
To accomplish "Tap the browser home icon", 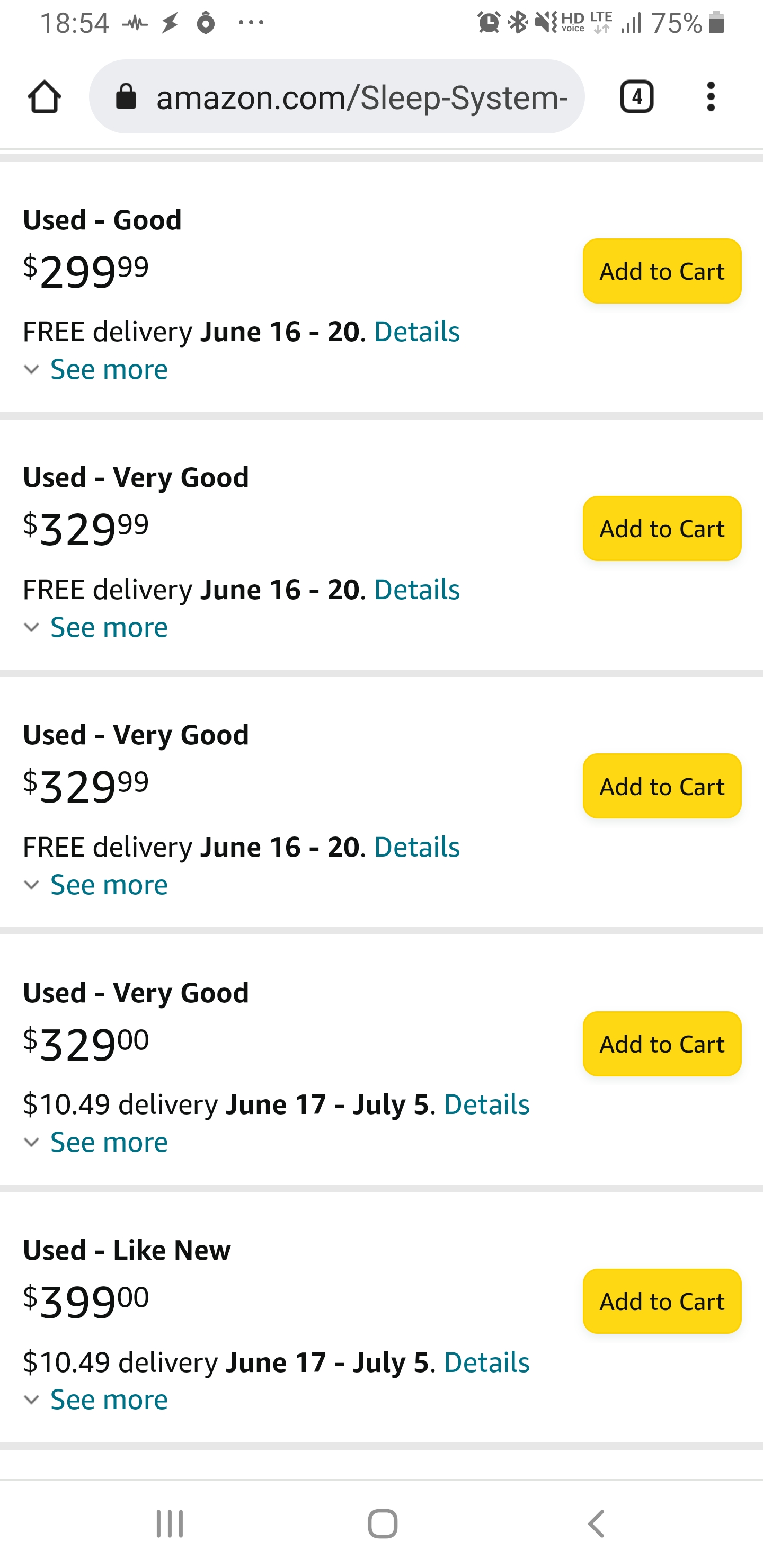I will tap(45, 97).
